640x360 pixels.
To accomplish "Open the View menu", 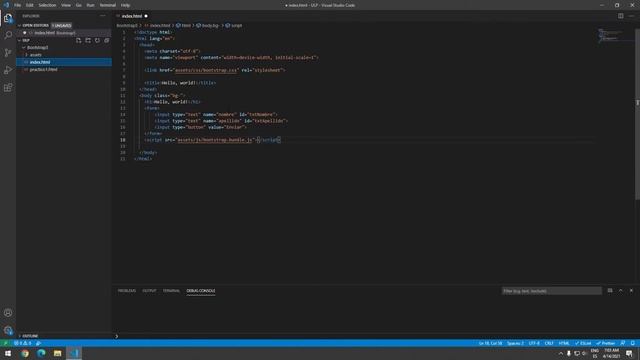I will pyautogui.click(x=66, y=5).
